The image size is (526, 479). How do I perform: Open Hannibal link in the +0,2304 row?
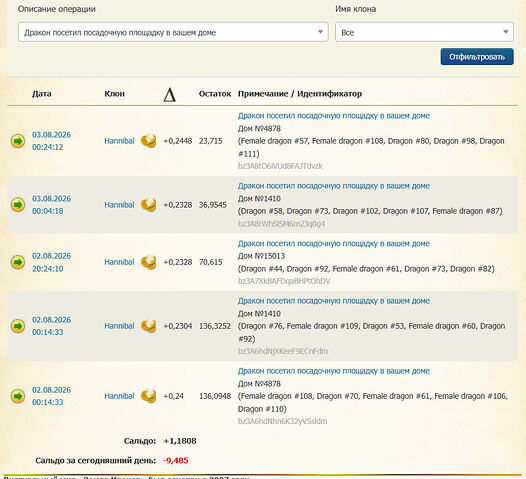(119, 326)
